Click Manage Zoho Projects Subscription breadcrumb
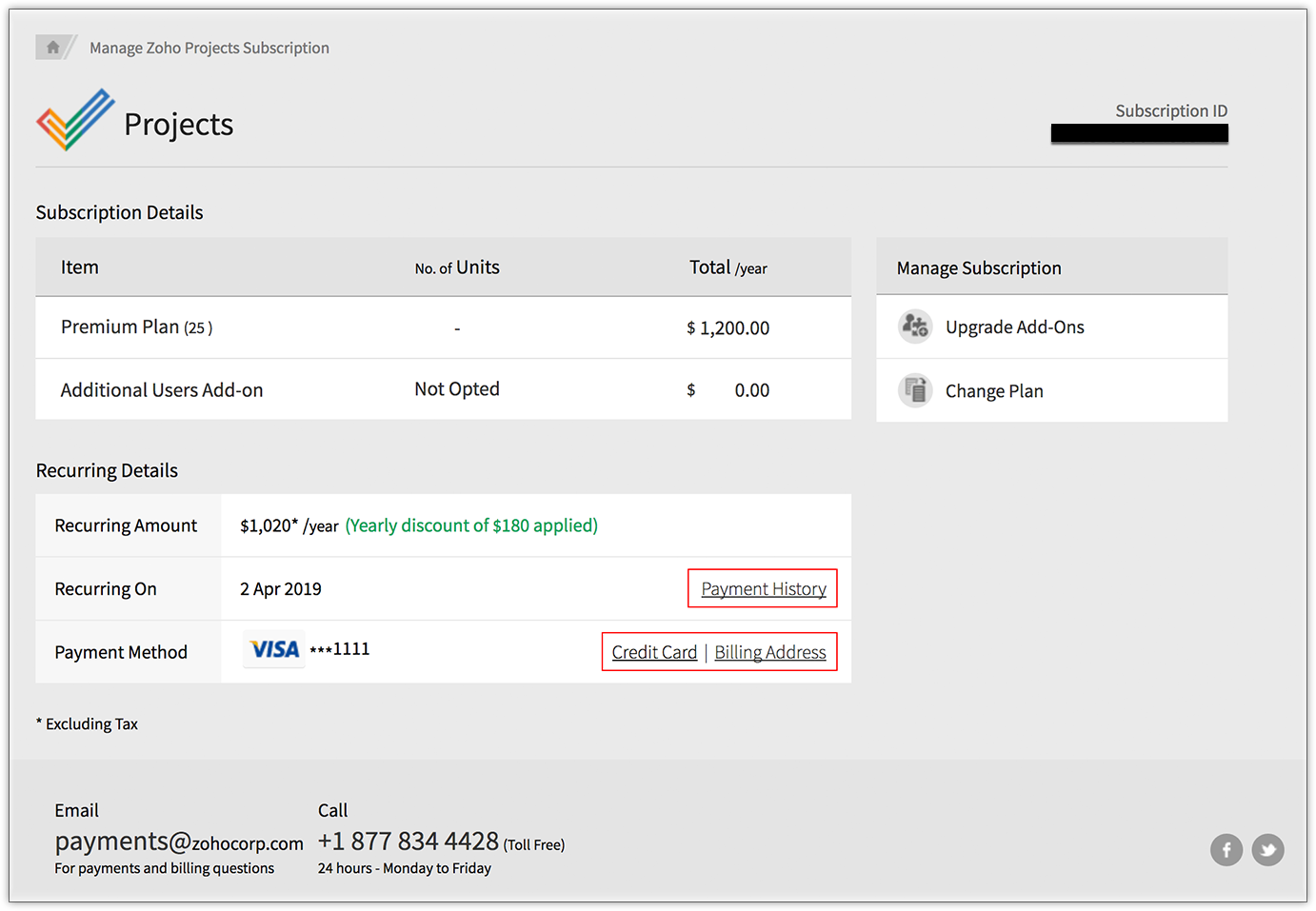Viewport: 1316px width, 911px height. 209,48
